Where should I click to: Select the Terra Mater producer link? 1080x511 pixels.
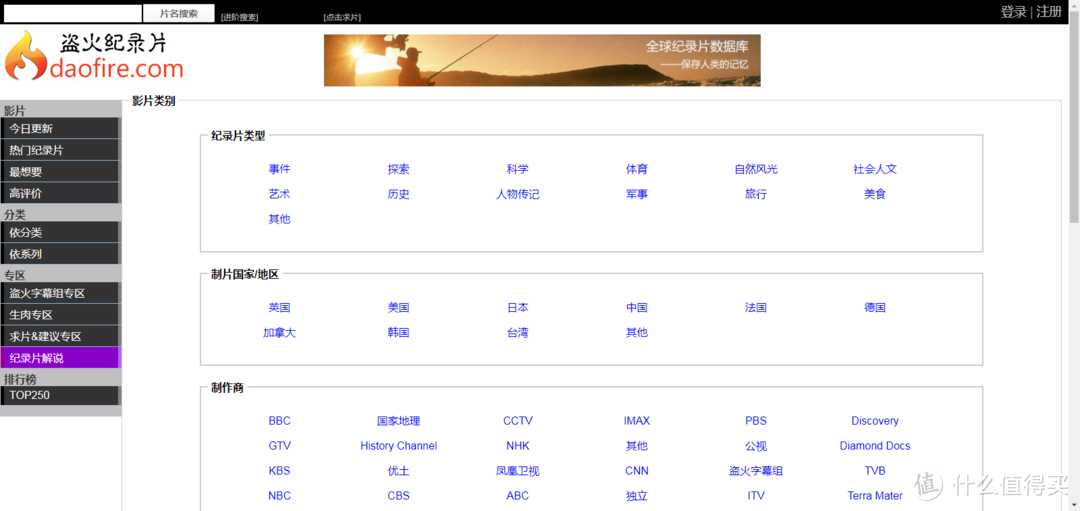[x=875, y=495]
